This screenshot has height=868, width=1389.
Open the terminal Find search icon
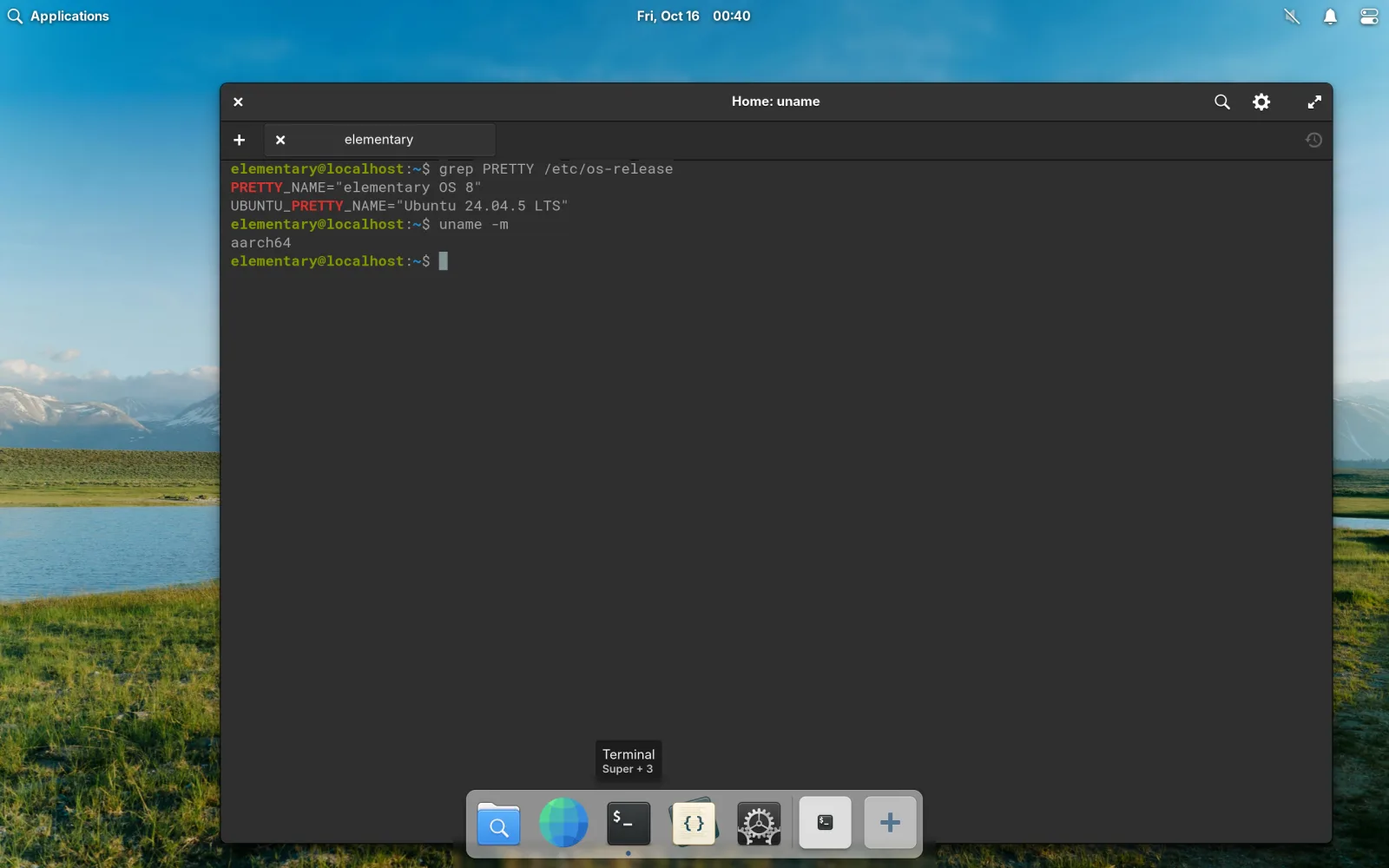click(x=1221, y=102)
